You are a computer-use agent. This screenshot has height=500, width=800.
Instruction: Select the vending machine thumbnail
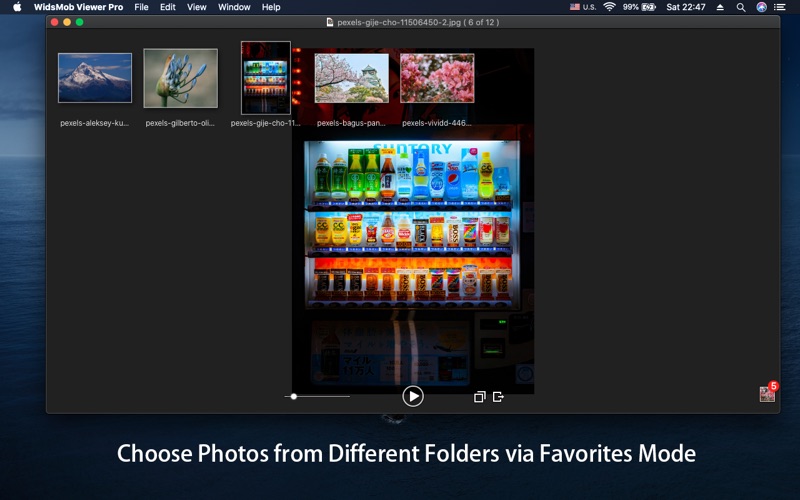click(x=266, y=78)
